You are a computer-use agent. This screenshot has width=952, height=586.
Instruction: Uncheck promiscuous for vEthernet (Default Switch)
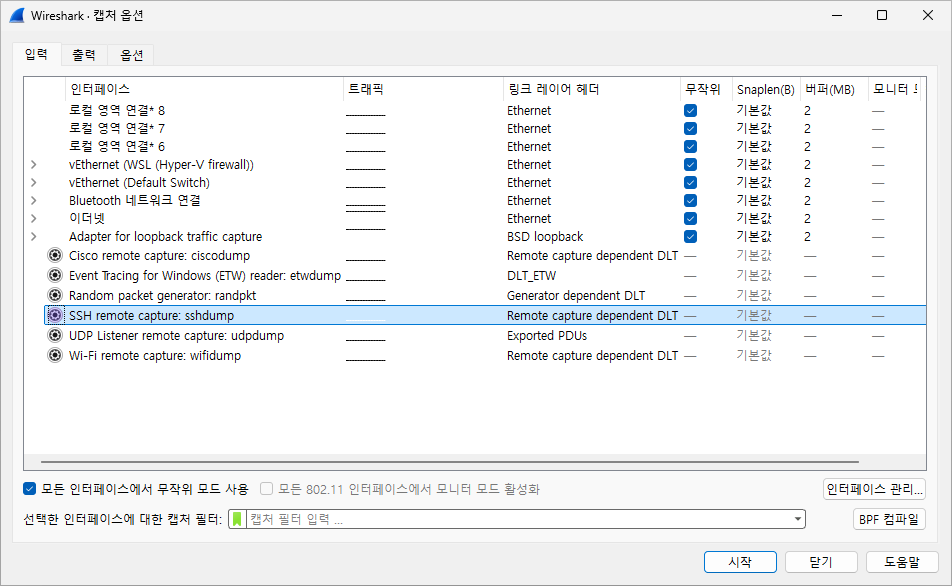coord(690,182)
